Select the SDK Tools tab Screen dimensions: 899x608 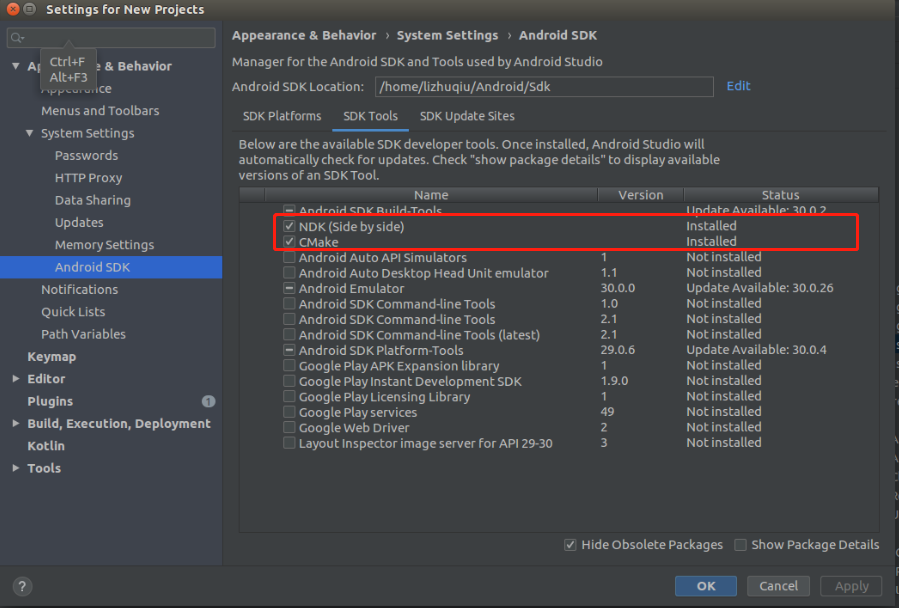pos(370,116)
